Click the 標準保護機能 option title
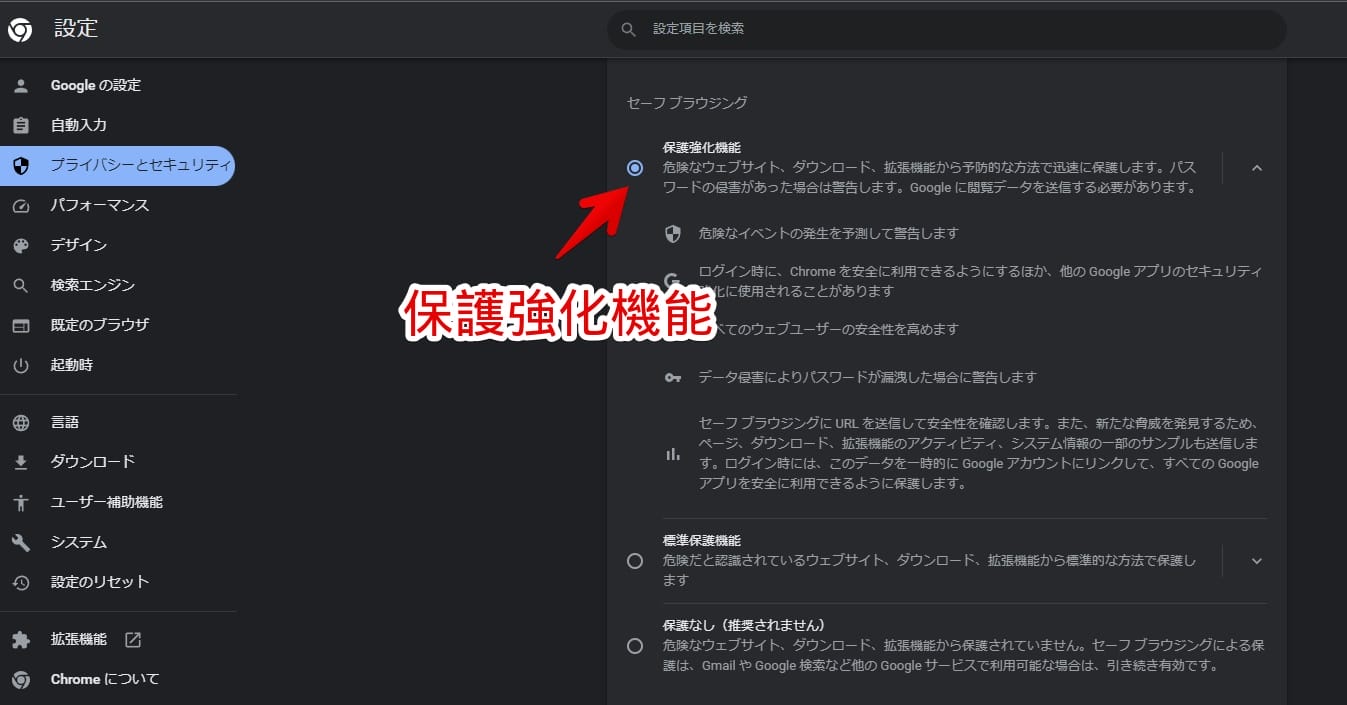This screenshot has width=1347, height=705. pos(701,541)
